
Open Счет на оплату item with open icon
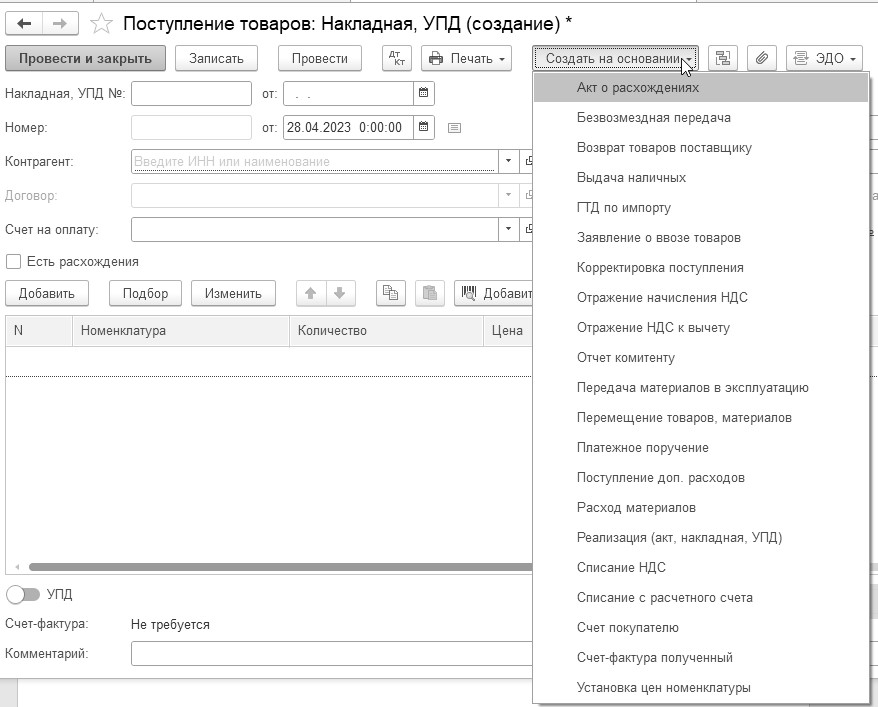527,229
